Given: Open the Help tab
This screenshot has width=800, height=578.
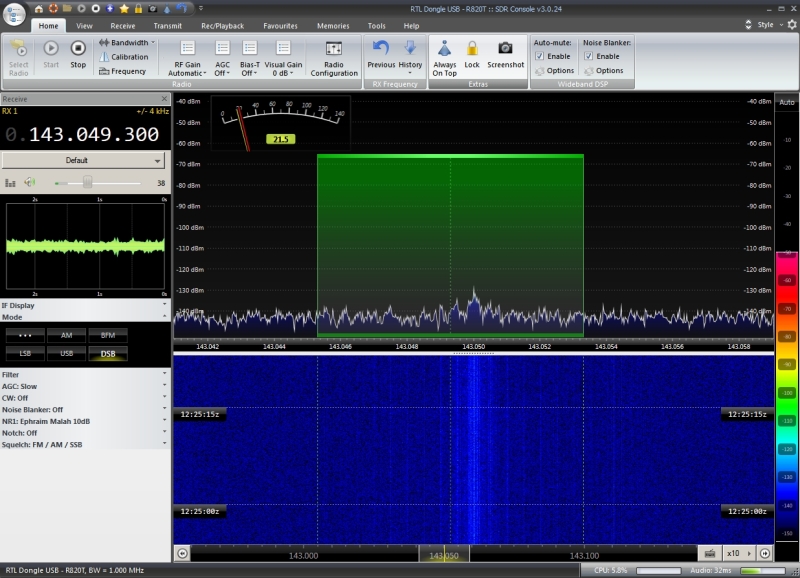Looking at the screenshot, I should [411, 26].
